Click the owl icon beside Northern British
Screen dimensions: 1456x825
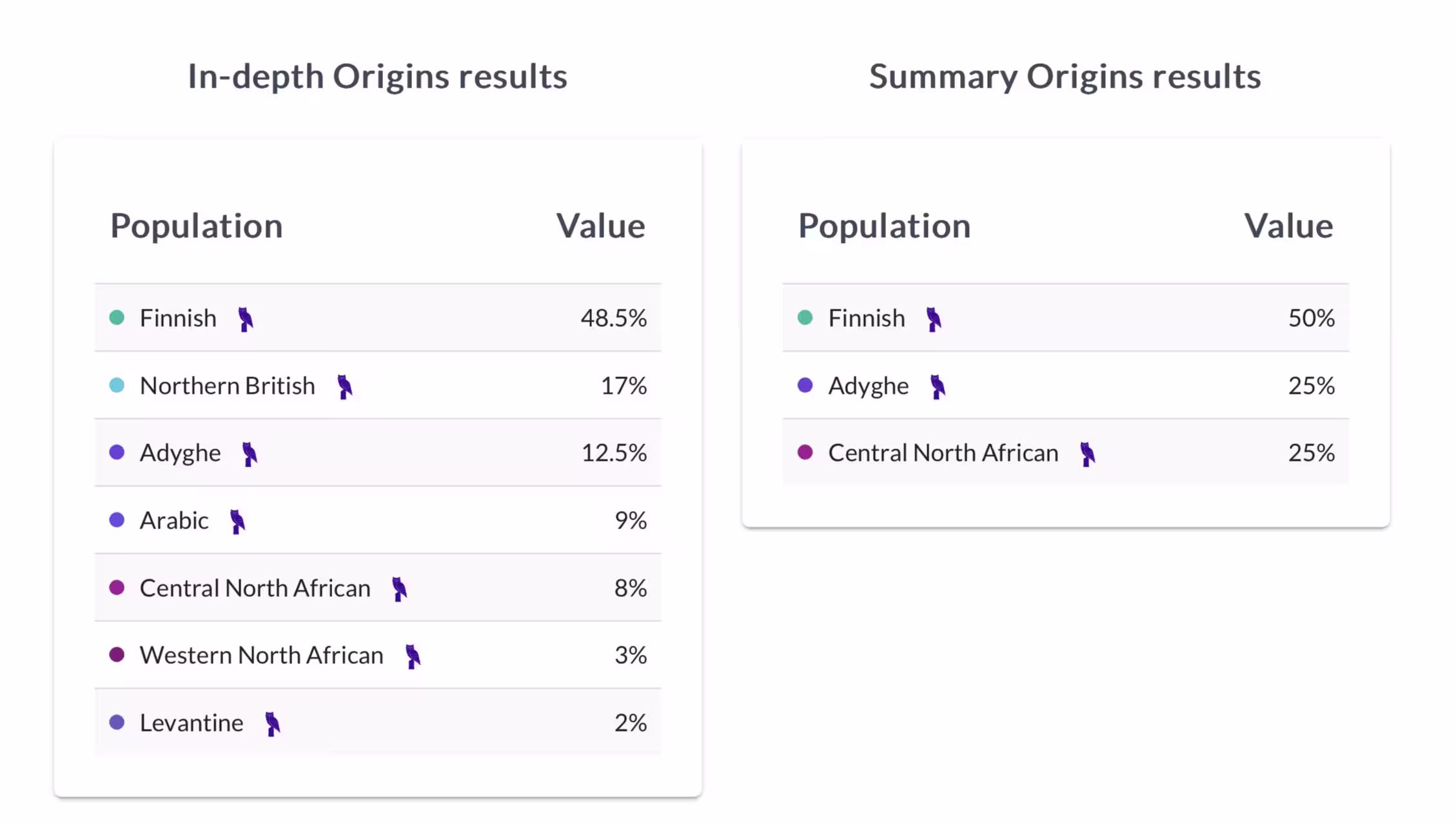pos(345,387)
